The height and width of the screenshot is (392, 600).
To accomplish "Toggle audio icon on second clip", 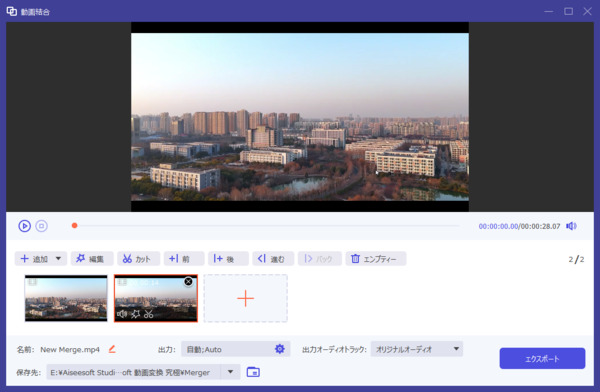I will [x=122, y=314].
